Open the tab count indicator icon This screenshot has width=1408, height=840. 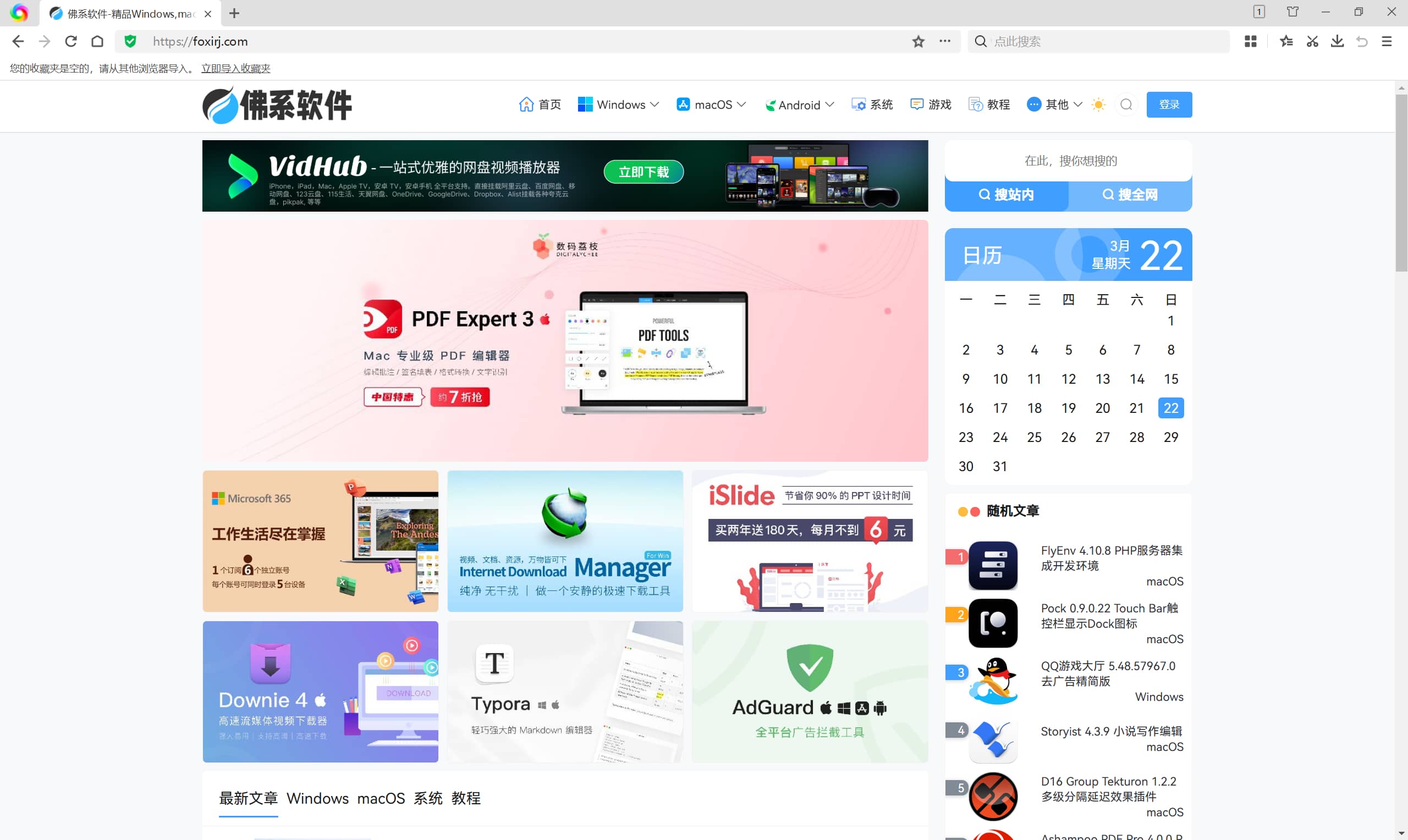(1259, 12)
